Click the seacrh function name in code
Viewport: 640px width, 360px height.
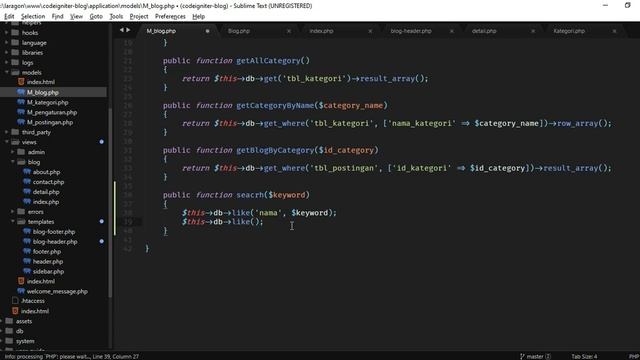(x=250, y=195)
